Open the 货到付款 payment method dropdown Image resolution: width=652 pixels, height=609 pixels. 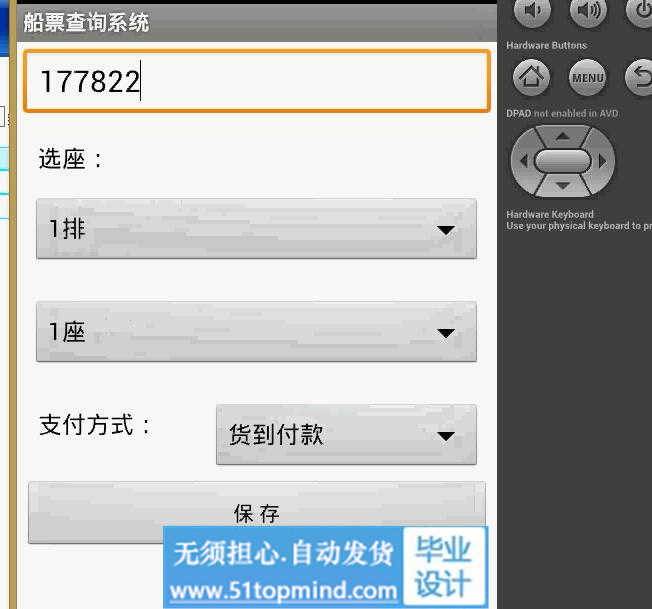[346, 434]
